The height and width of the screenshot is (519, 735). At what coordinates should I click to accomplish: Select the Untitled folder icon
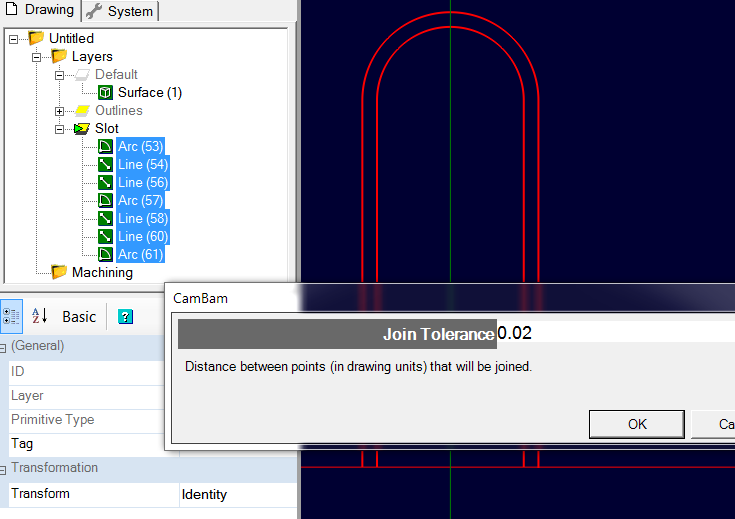(x=36, y=38)
